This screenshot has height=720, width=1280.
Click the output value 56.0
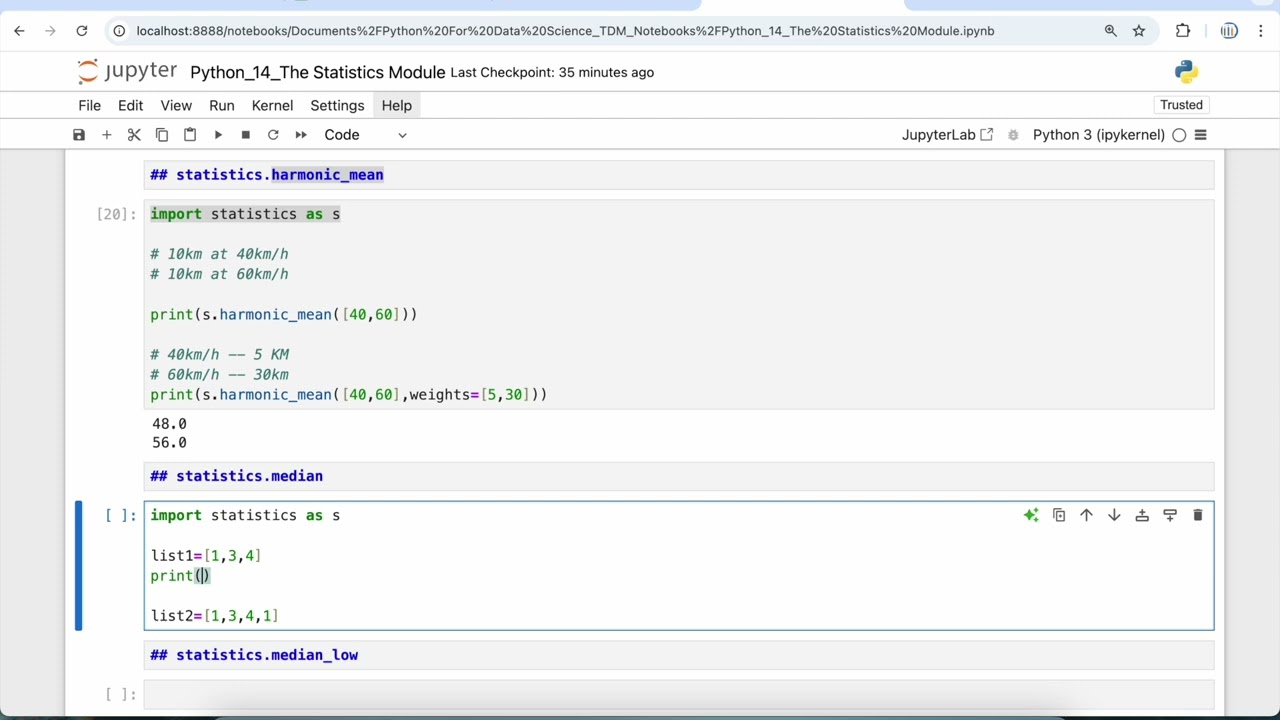tap(169, 443)
